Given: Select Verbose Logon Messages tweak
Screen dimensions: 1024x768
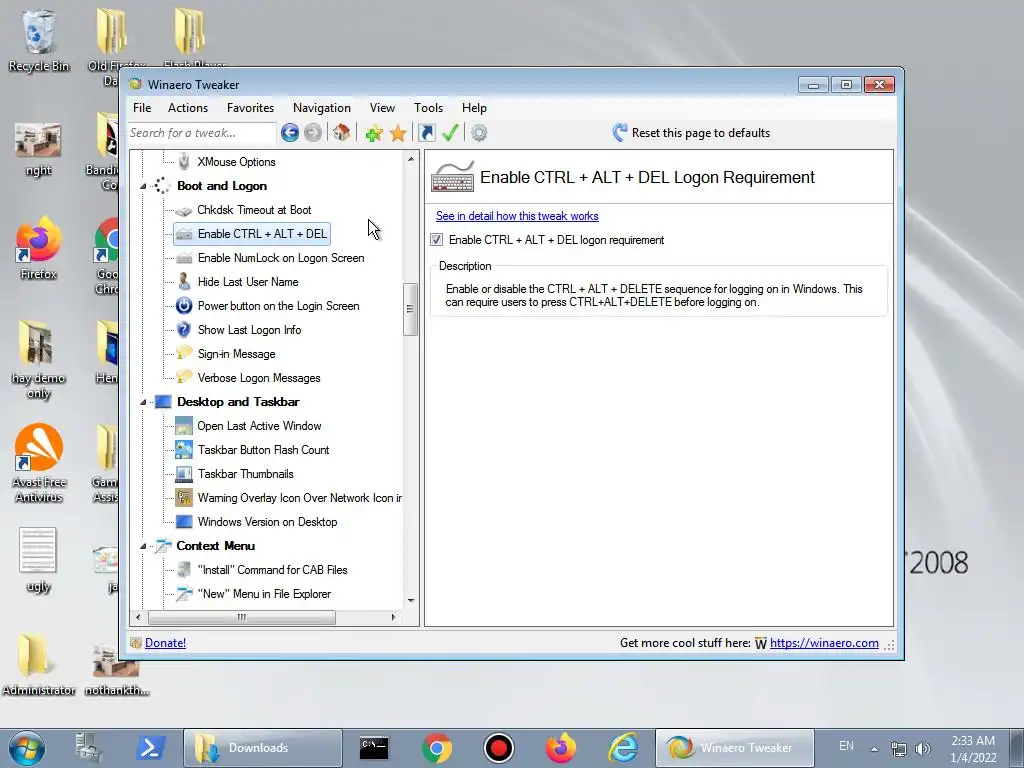Looking at the screenshot, I should tap(259, 378).
